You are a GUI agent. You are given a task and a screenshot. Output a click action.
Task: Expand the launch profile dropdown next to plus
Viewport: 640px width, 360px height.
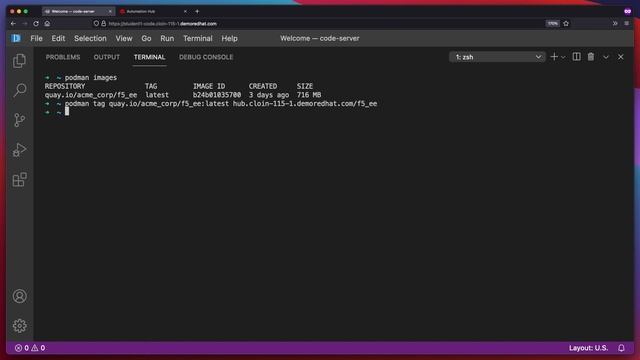pyautogui.click(x=563, y=57)
